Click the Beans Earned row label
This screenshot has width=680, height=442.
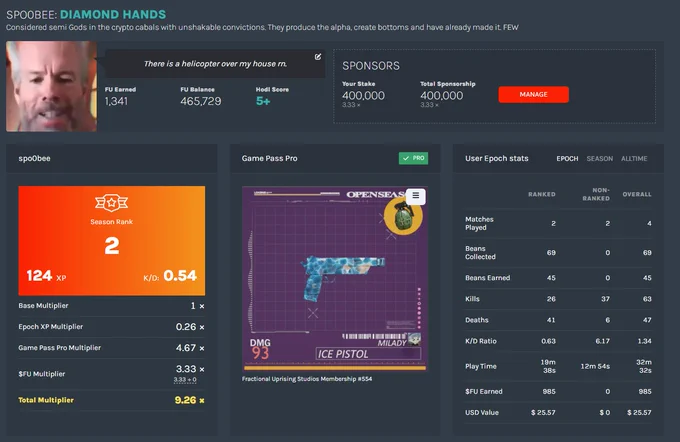coord(487,278)
